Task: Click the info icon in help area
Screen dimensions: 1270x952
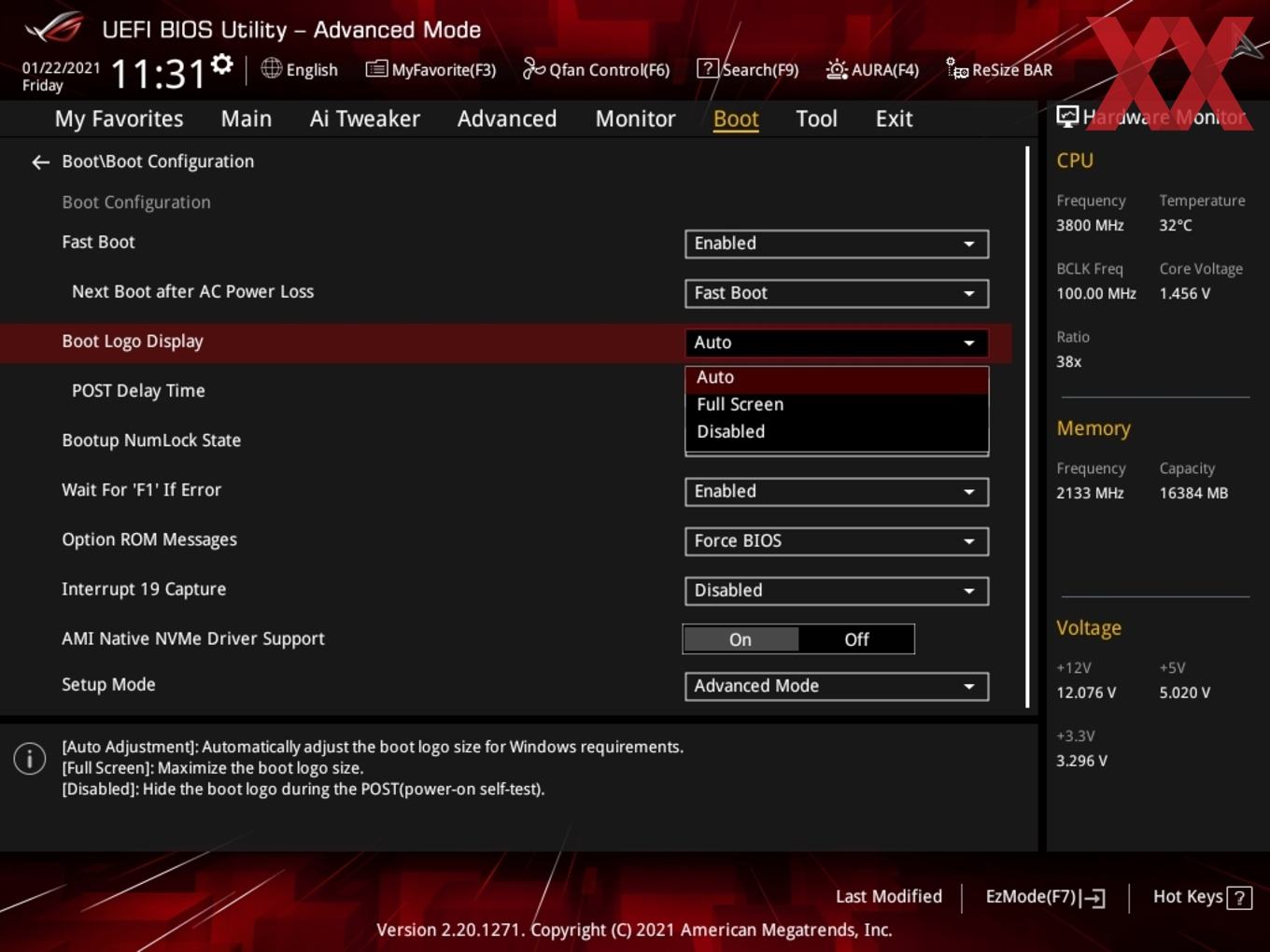Action: click(x=30, y=759)
